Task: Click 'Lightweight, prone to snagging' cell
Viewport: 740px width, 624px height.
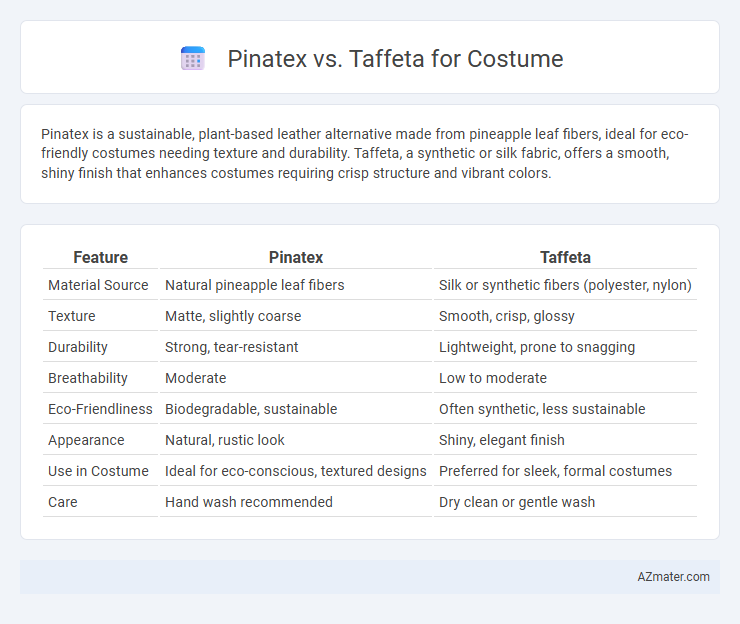Action: (537, 347)
